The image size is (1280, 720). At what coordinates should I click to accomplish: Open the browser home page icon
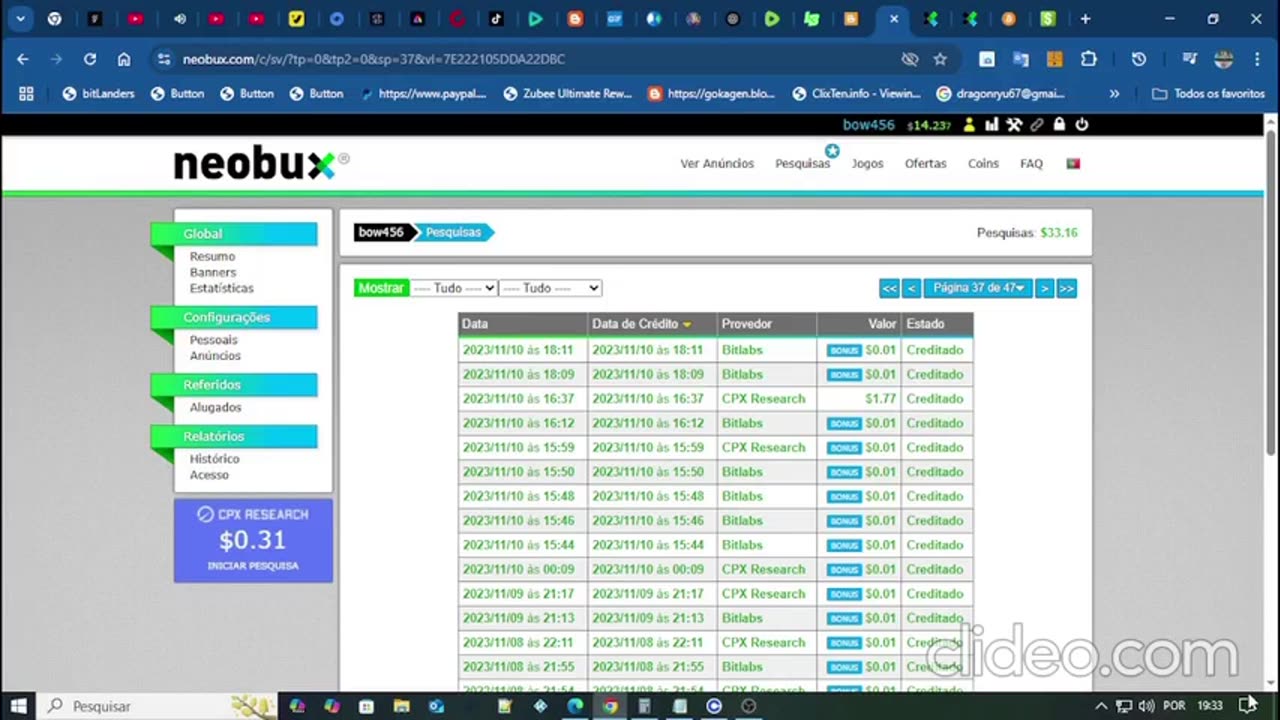coord(124,59)
